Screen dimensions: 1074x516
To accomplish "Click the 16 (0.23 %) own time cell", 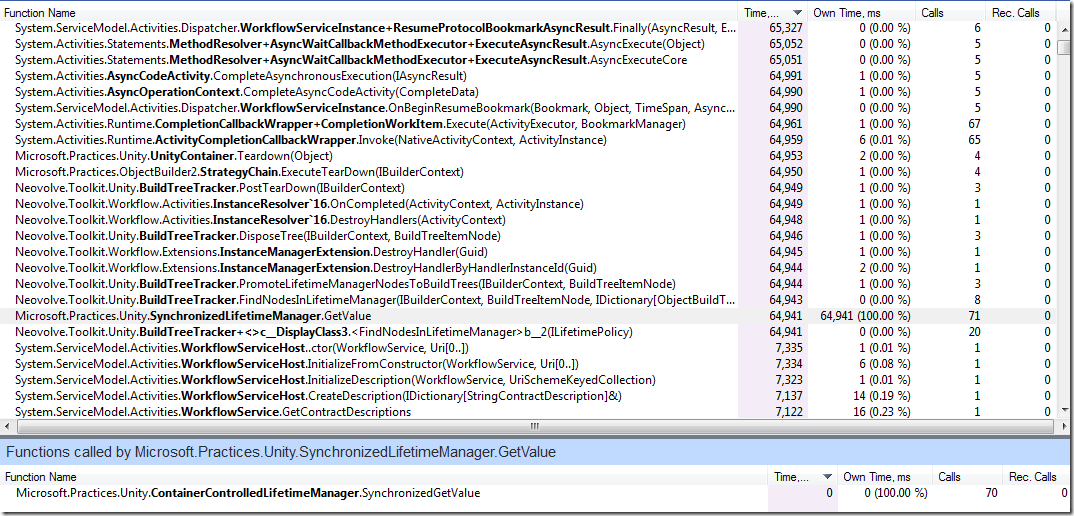I will 881,411.
